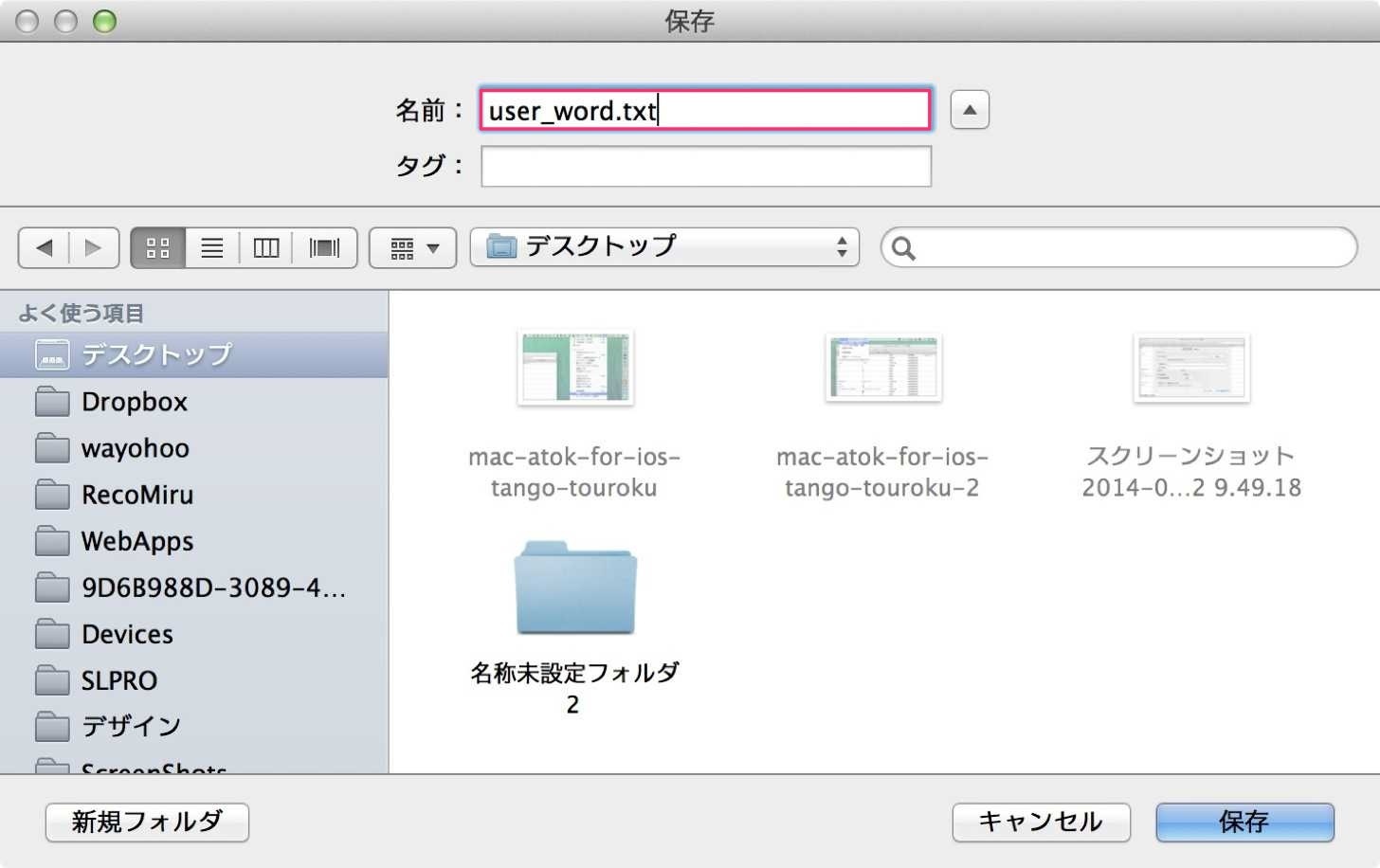Image resolution: width=1380 pixels, height=868 pixels.
Task: Select Devices in the sidebar
Action: point(193,634)
